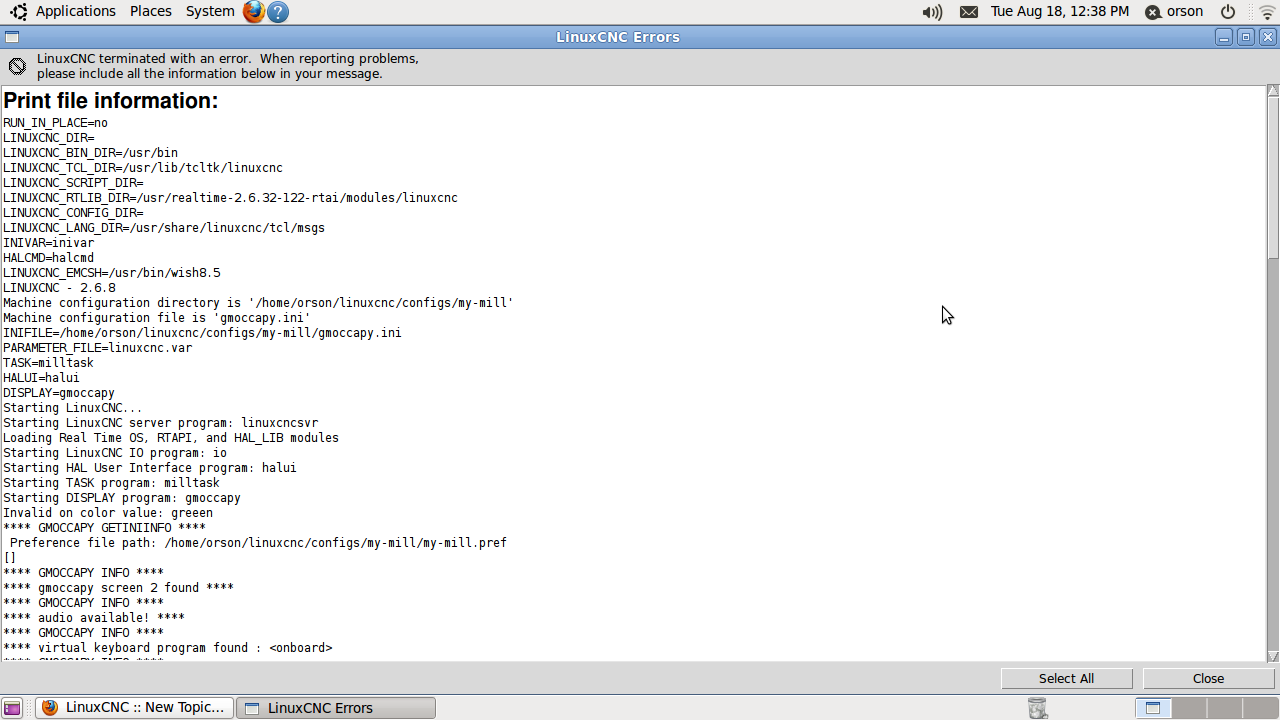Open the volume speaker indicator
The height and width of the screenshot is (720, 1280).
pyautogui.click(x=932, y=12)
